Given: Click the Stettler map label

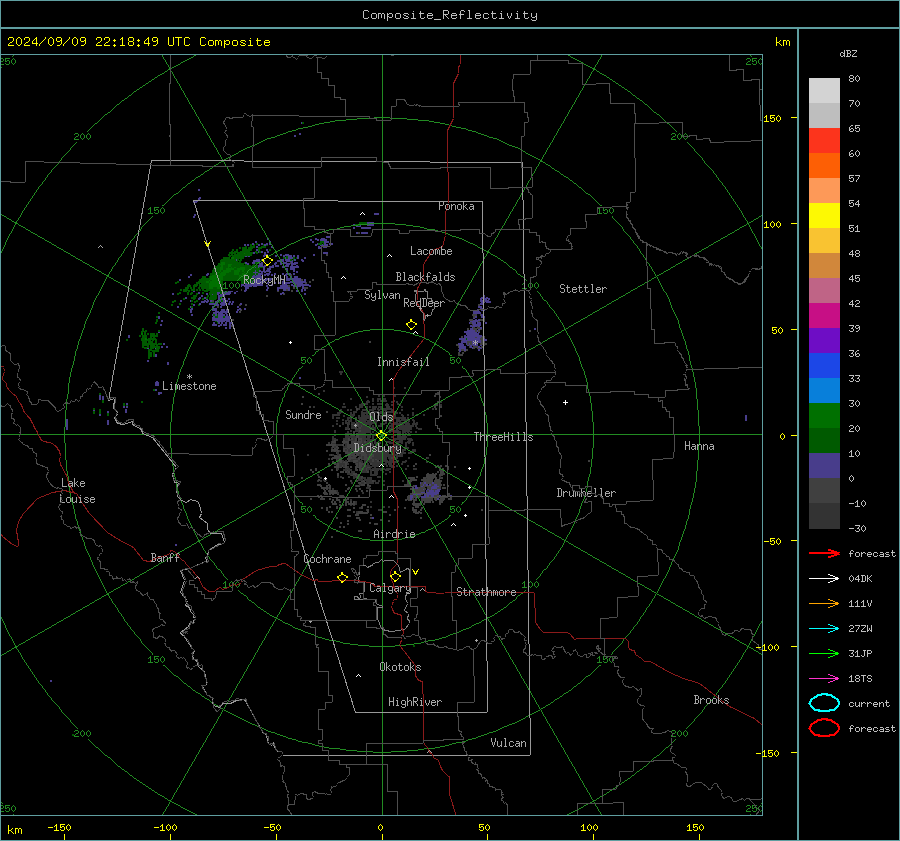Looking at the screenshot, I should coord(583,289).
